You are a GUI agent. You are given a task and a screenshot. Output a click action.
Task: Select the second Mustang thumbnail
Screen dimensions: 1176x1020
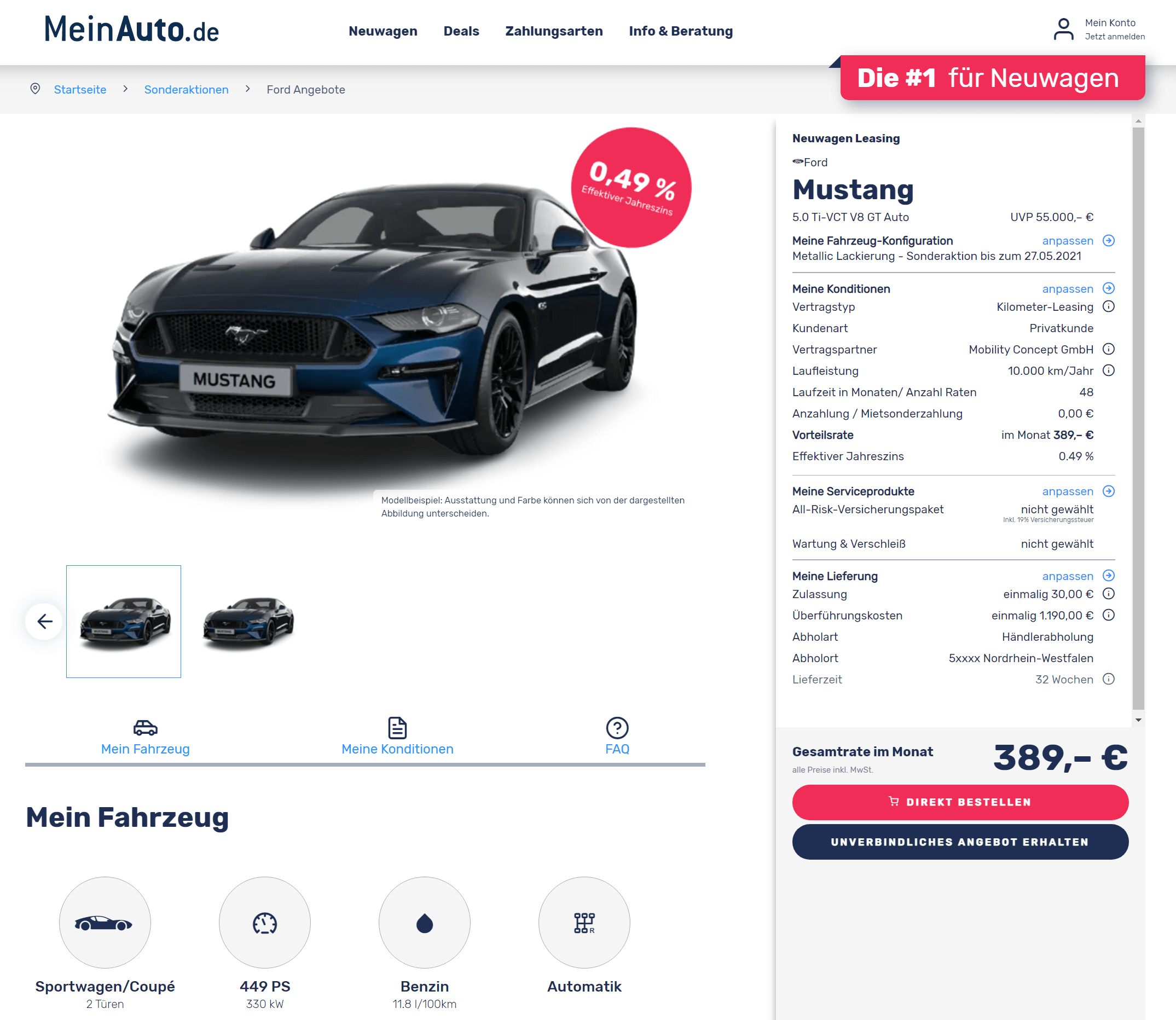(x=248, y=622)
